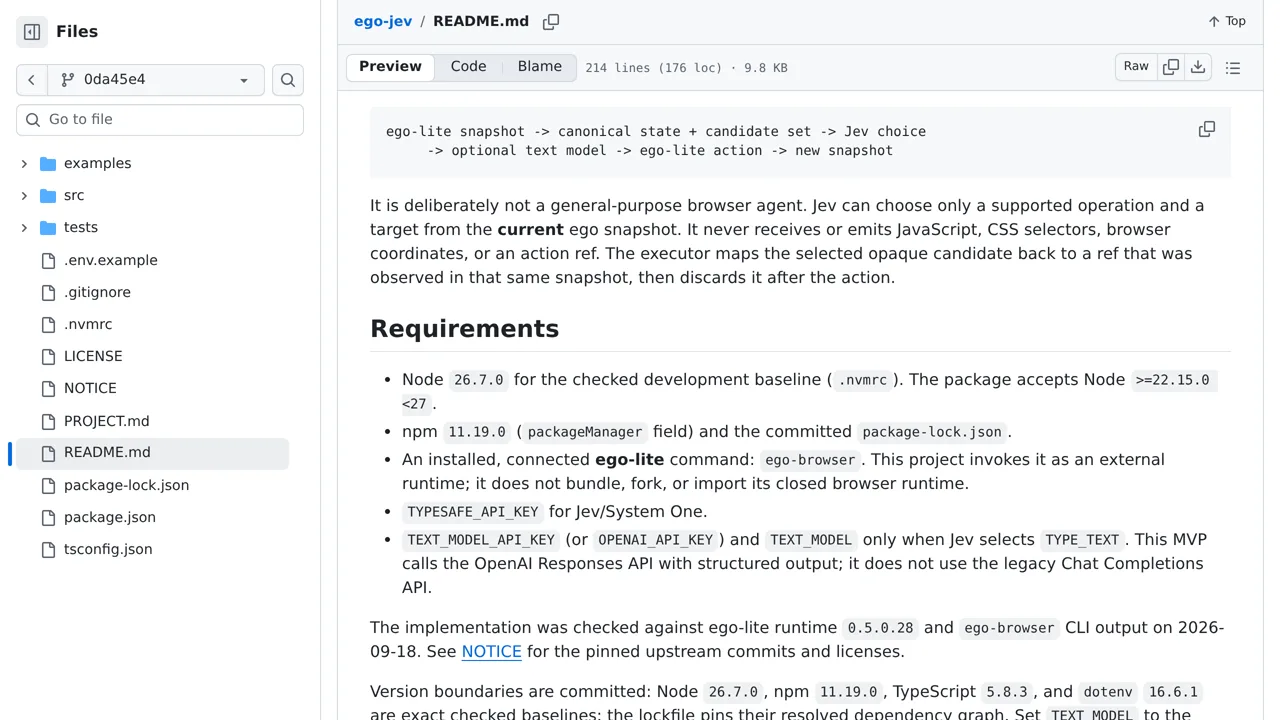1280x720 pixels.
Task: Select README.md in the file tree
Action: pyautogui.click(x=150, y=453)
